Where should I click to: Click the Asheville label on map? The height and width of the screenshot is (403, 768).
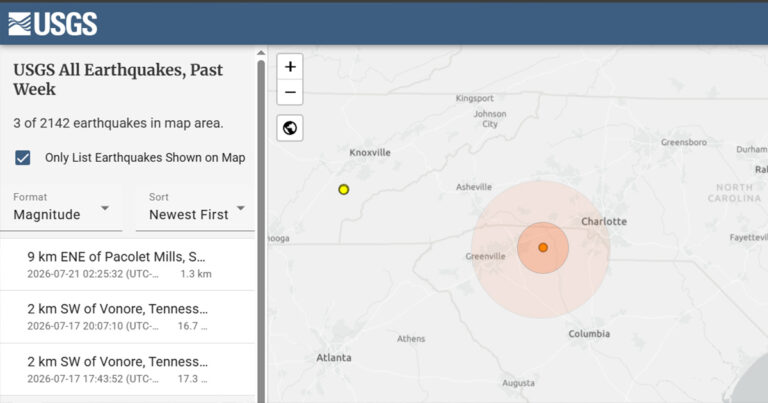coord(474,187)
